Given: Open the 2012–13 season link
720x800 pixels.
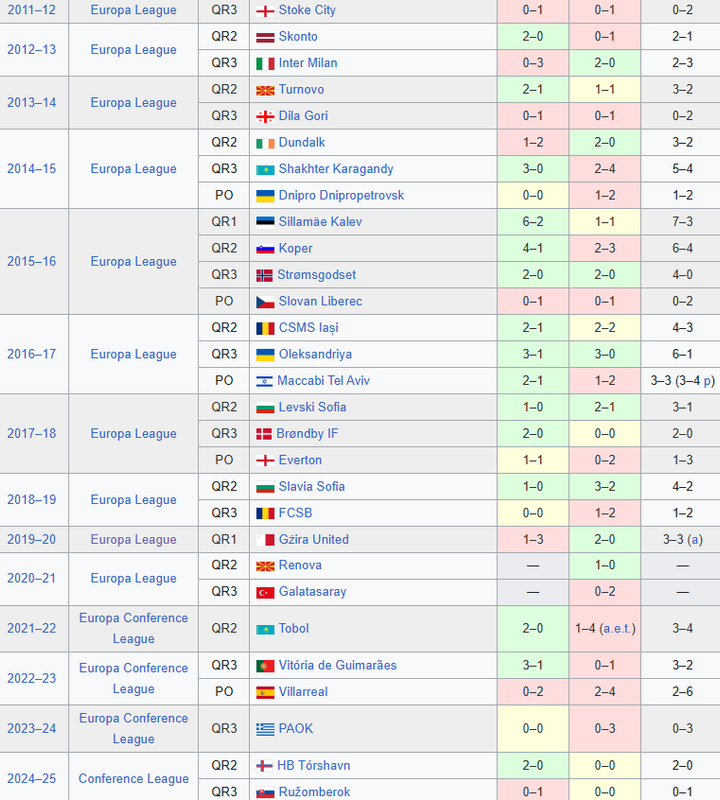Looking at the screenshot, I should [x=32, y=49].
